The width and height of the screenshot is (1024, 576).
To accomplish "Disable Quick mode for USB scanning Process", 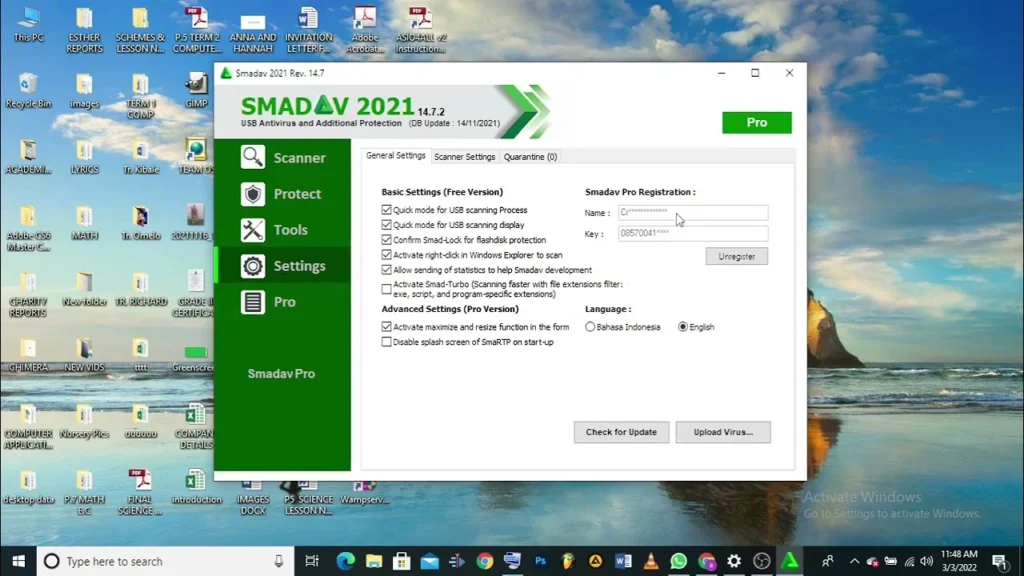I will [x=385, y=209].
